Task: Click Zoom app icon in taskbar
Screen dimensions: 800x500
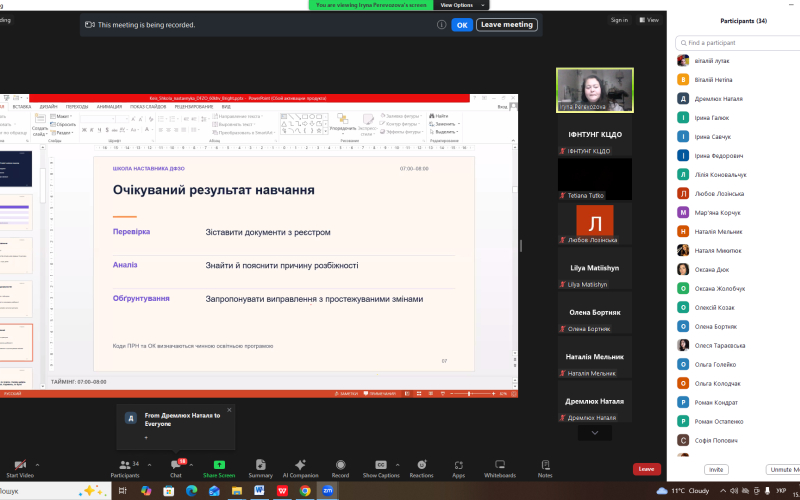Action: coord(328,491)
